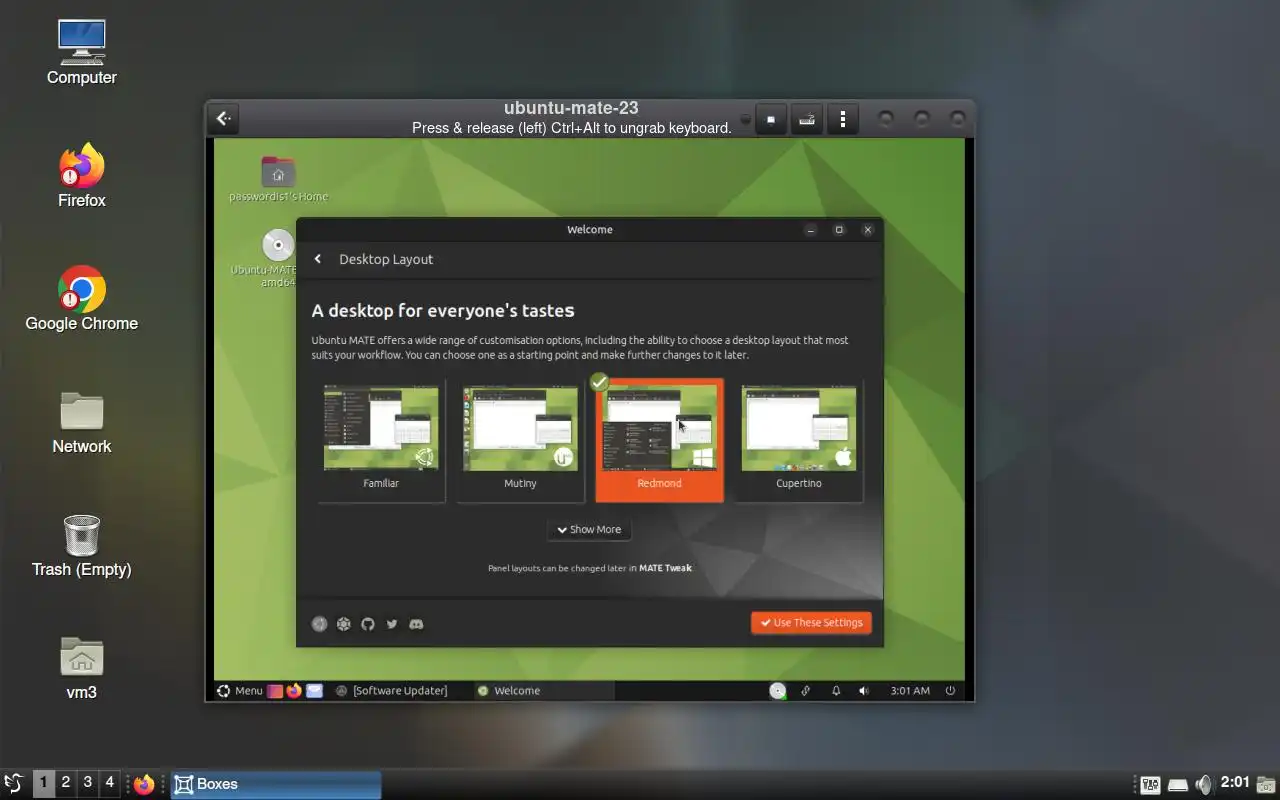Open the Ubuntu MATE website icon
Screen dimensions: 1280x800
[x=319, y=624]
